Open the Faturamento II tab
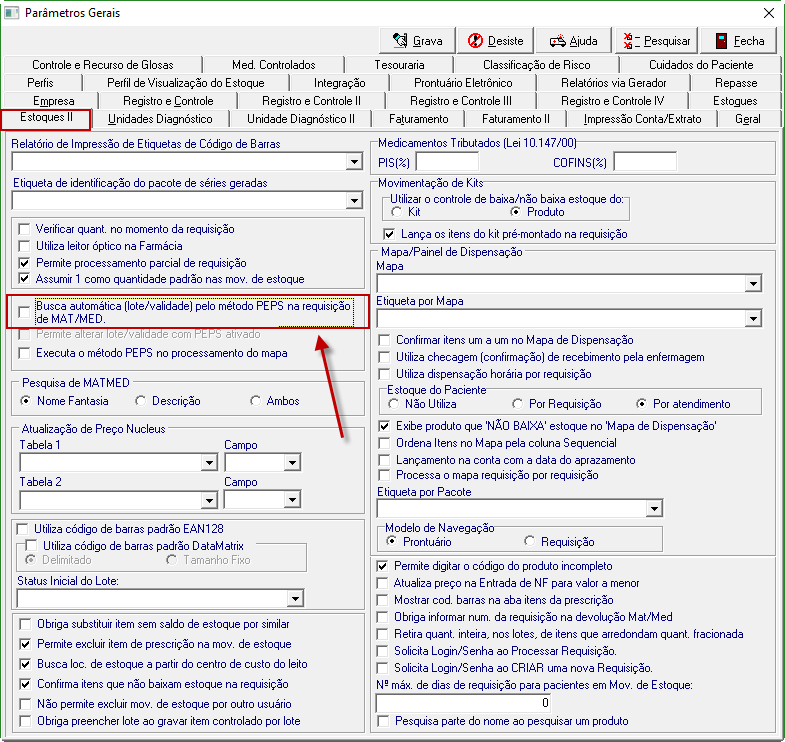 pyautogui.click(x=515, y=119)
